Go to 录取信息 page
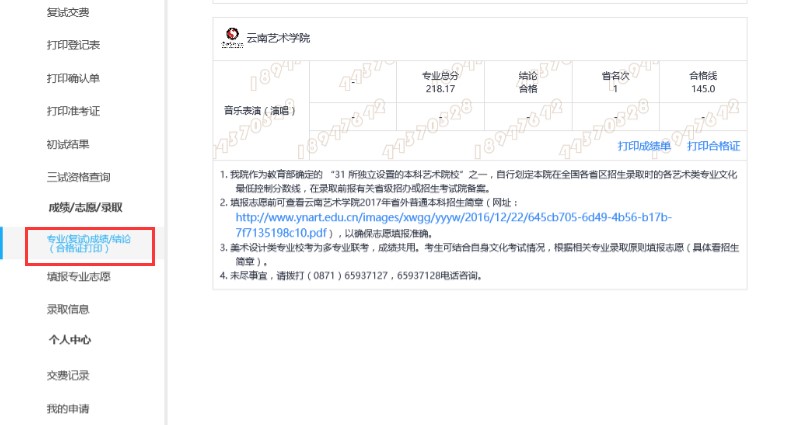This screenshot has height=425, width=791. tap(67, 309)
